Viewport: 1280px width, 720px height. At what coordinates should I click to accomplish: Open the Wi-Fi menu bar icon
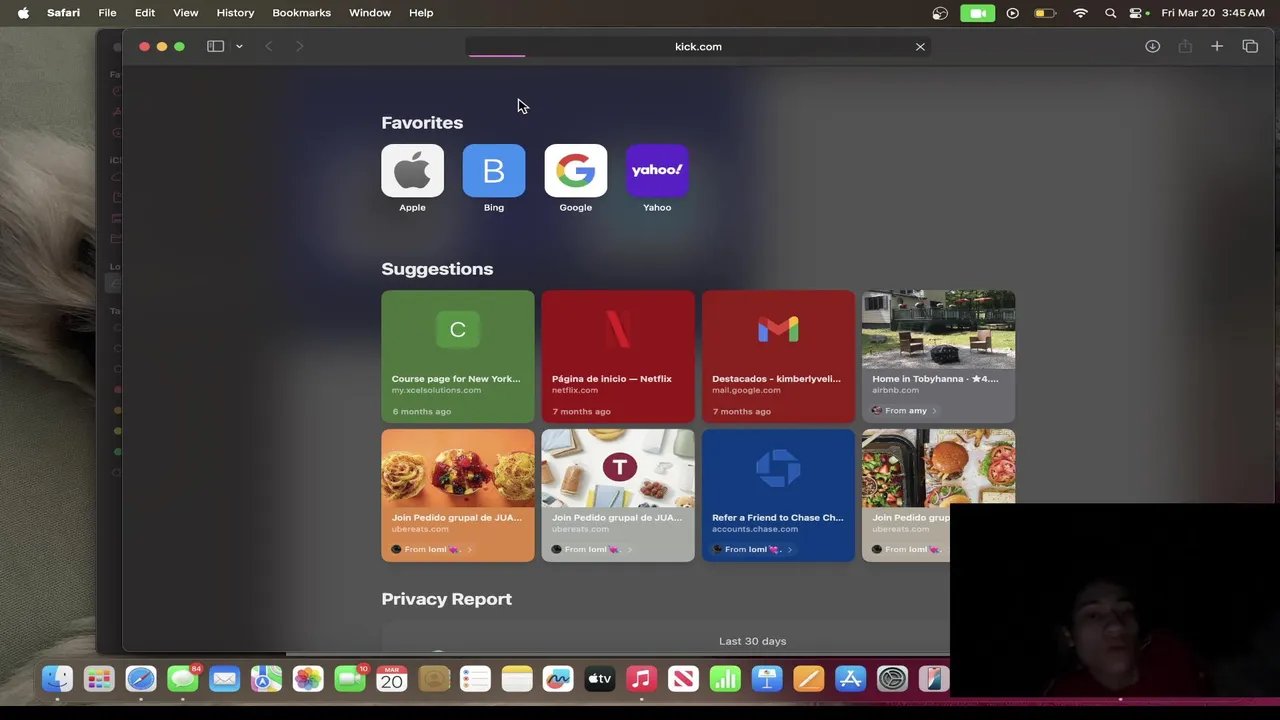coord(1080,13)
